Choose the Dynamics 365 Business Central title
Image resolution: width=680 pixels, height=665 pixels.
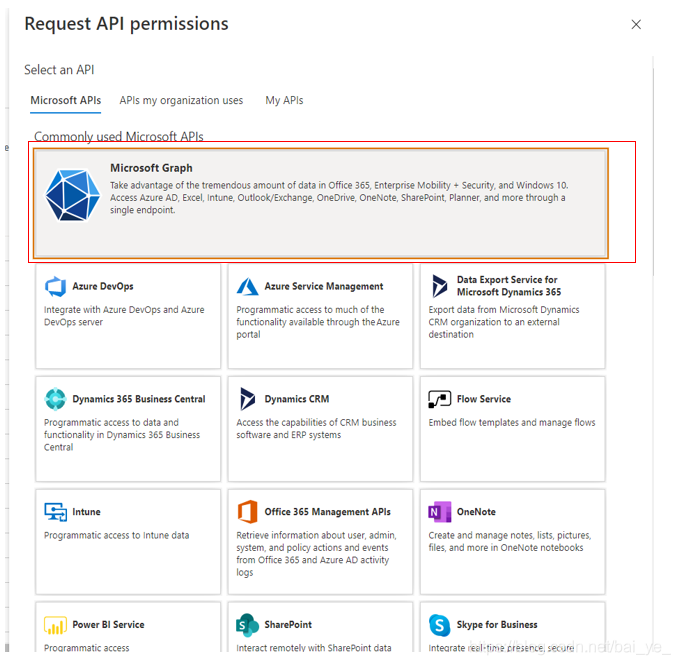click(139, 399)
